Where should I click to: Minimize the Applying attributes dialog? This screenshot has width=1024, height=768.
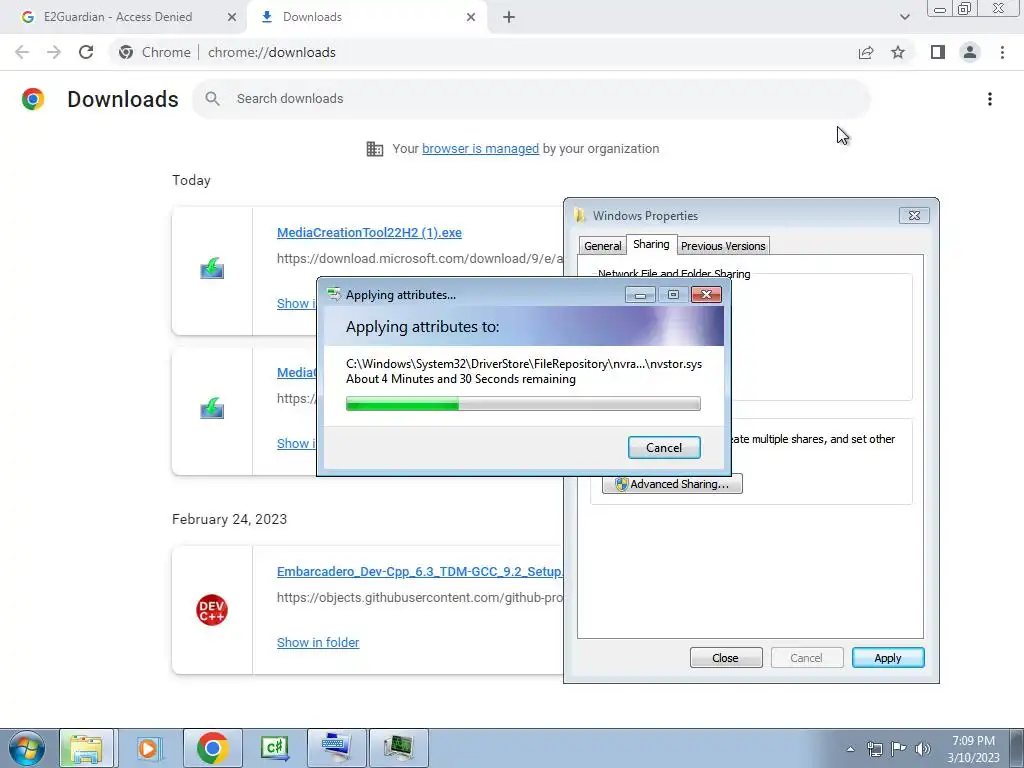click(640, 295)
